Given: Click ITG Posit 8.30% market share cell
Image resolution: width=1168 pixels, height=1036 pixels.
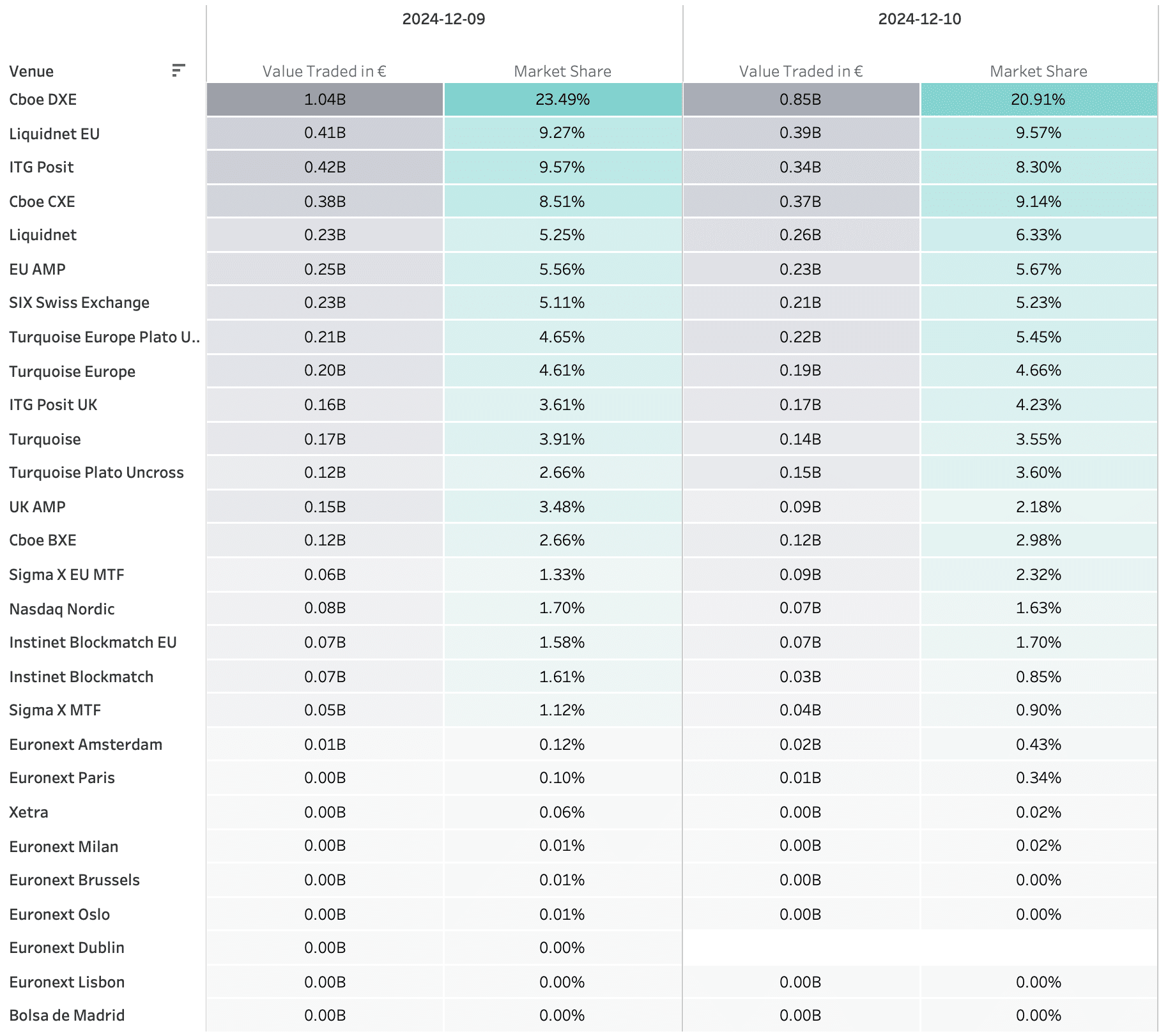Looking at the screenshot, I should point(1038,167).
